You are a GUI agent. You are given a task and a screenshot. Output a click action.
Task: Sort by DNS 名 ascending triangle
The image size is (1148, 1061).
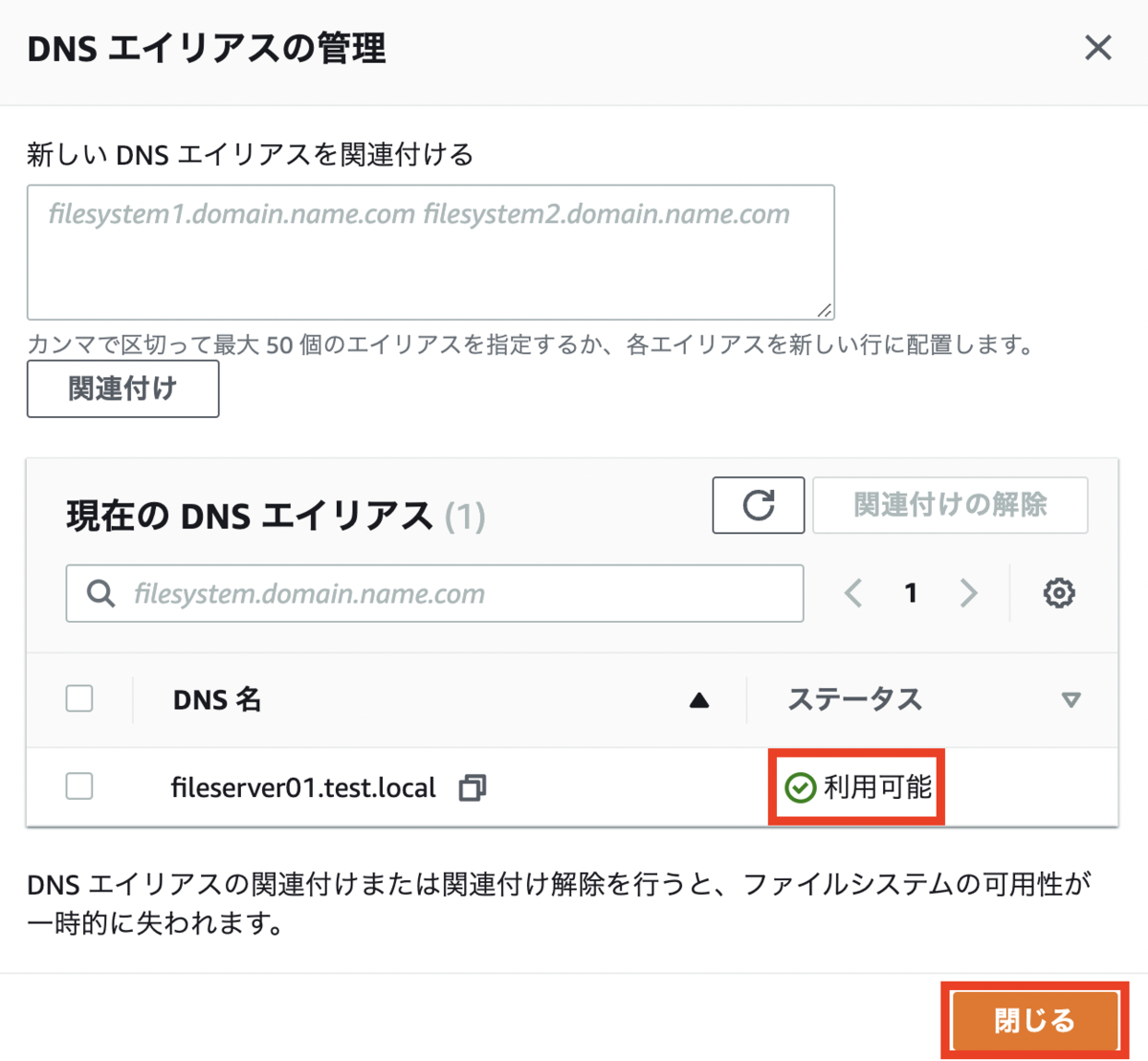click(699, 700)
